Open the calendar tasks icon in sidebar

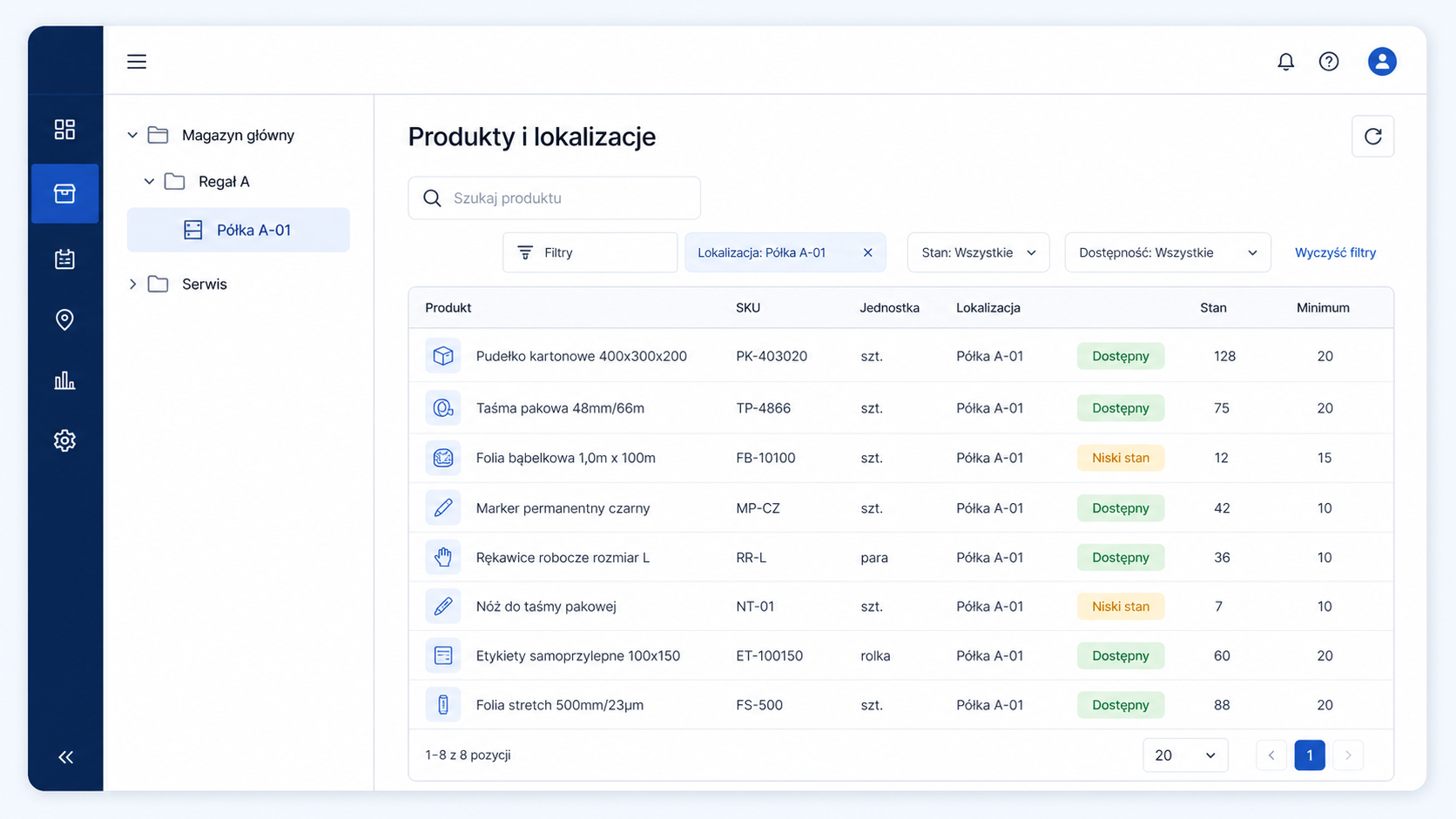(64, 258)
